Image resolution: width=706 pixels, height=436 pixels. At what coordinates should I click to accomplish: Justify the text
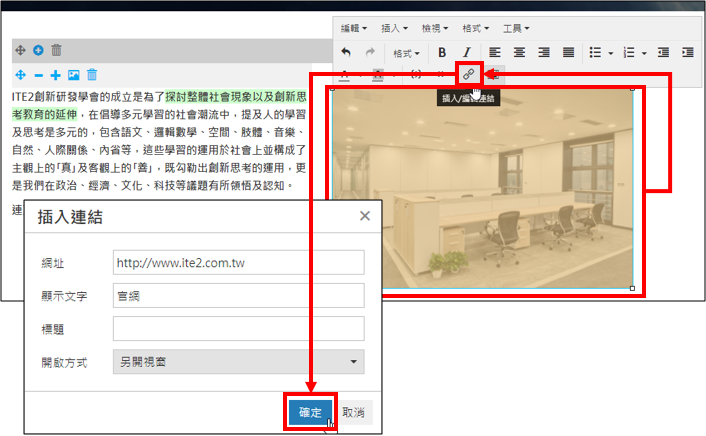click(x=569, y=53)
